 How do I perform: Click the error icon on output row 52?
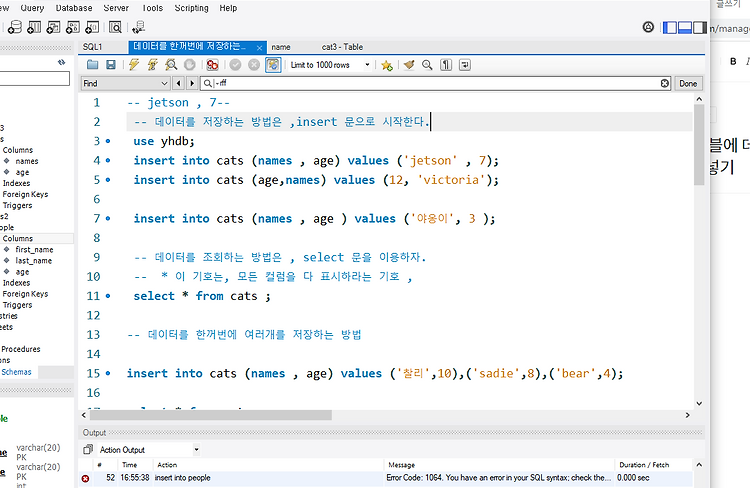coord(85,478)
